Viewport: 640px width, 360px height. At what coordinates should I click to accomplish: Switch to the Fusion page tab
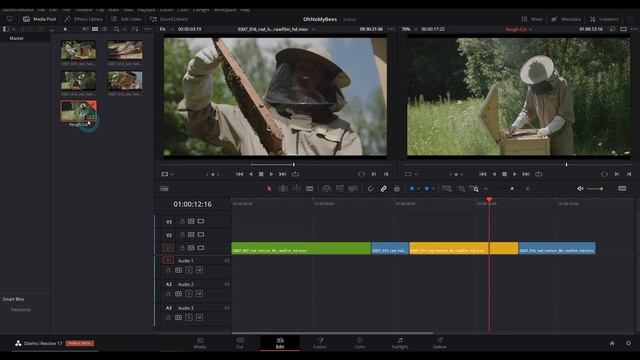click(320, 343)
